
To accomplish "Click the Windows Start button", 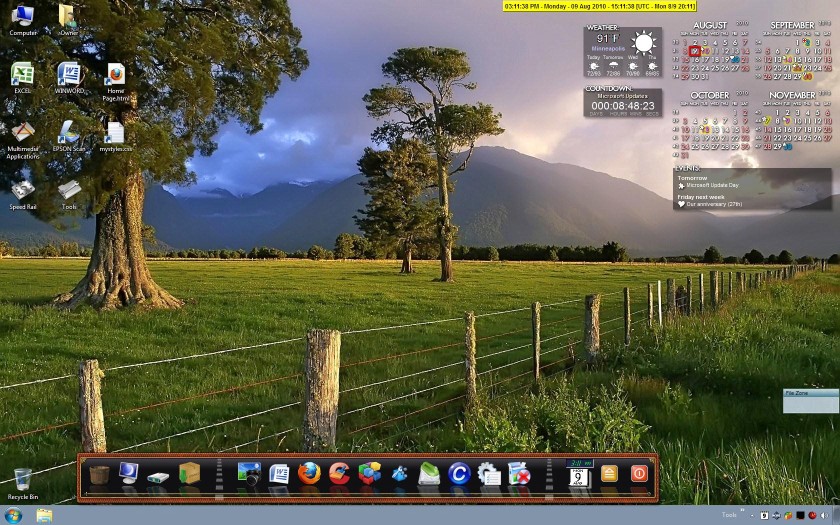I will [12, 515].
